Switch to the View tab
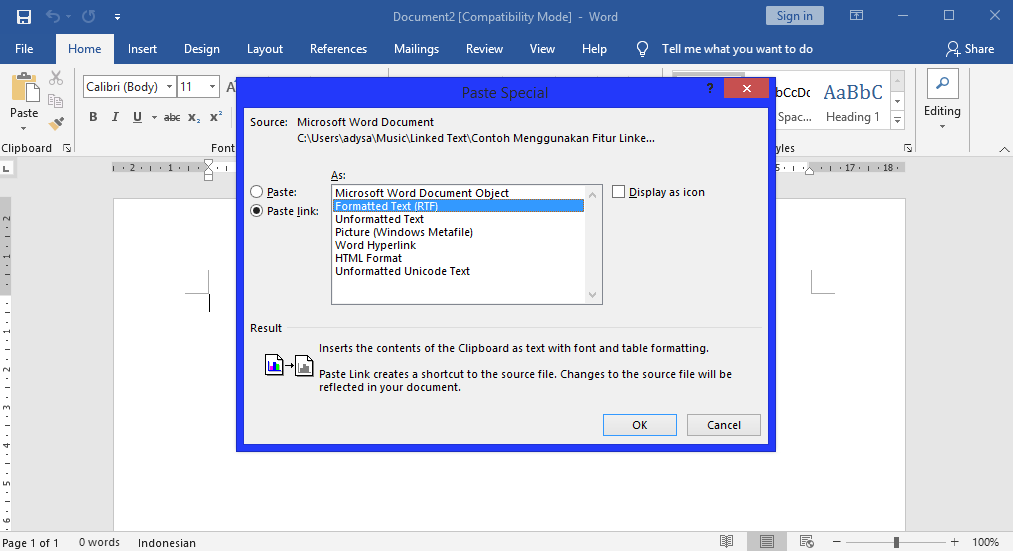 click(x=542, y=49)
